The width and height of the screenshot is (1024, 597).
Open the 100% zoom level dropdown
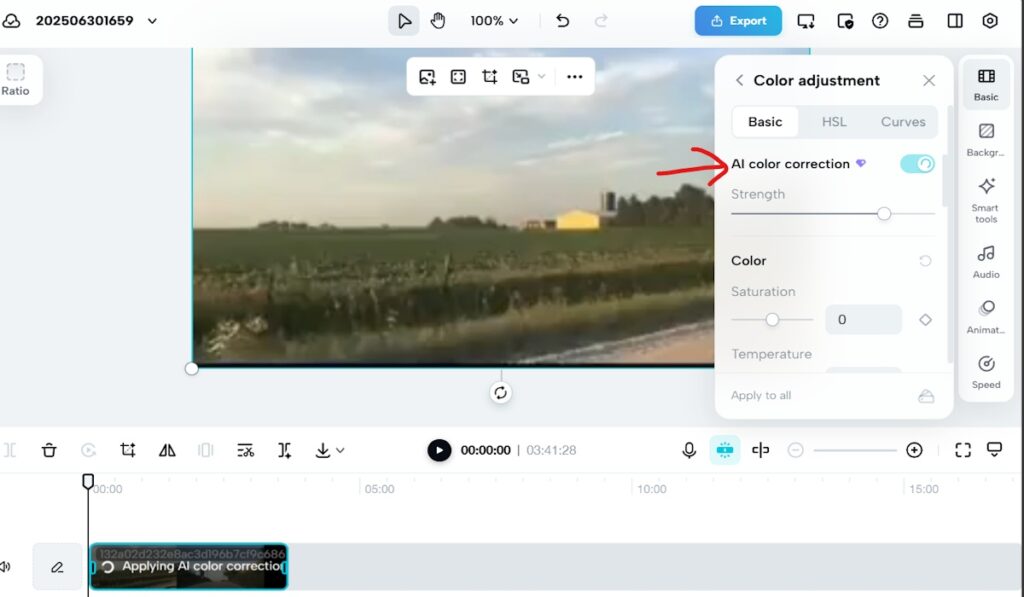495,20
